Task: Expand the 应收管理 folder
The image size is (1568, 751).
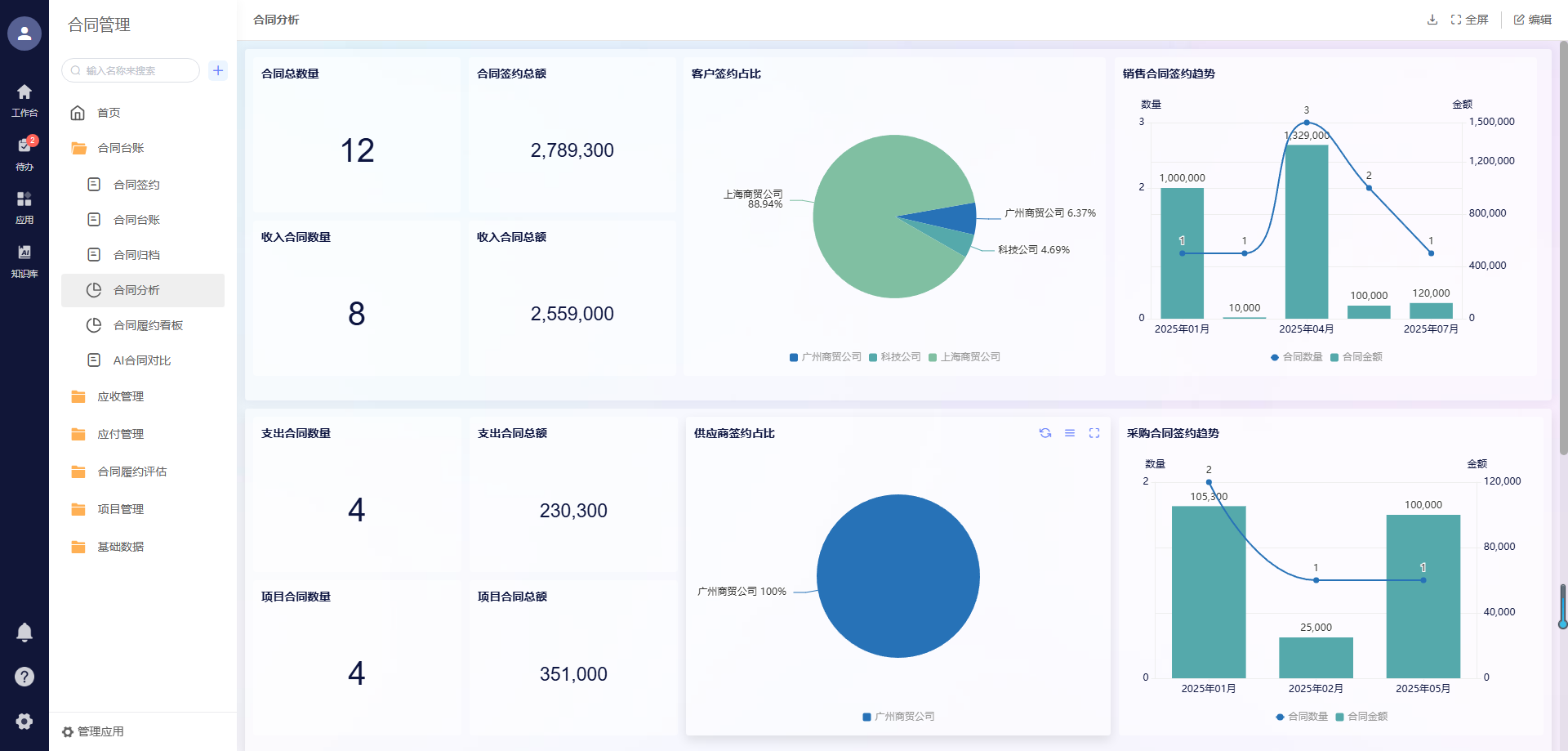Action: [120, 396]
